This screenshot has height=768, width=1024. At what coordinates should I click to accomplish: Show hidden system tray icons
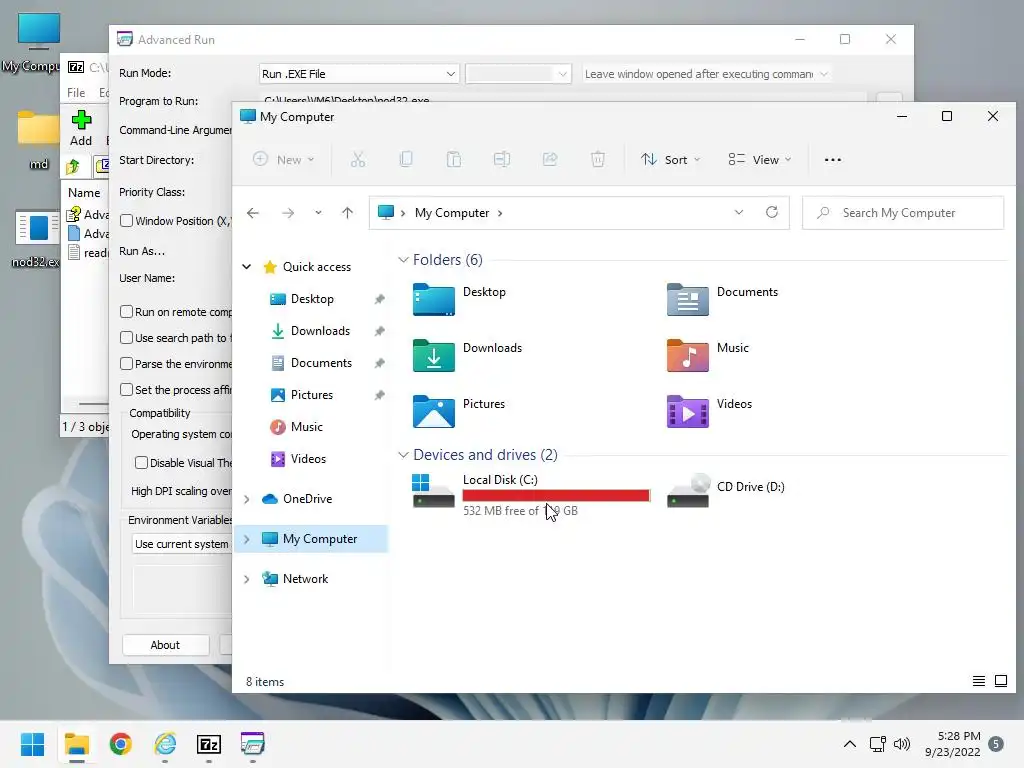click(x=850, y=744)
